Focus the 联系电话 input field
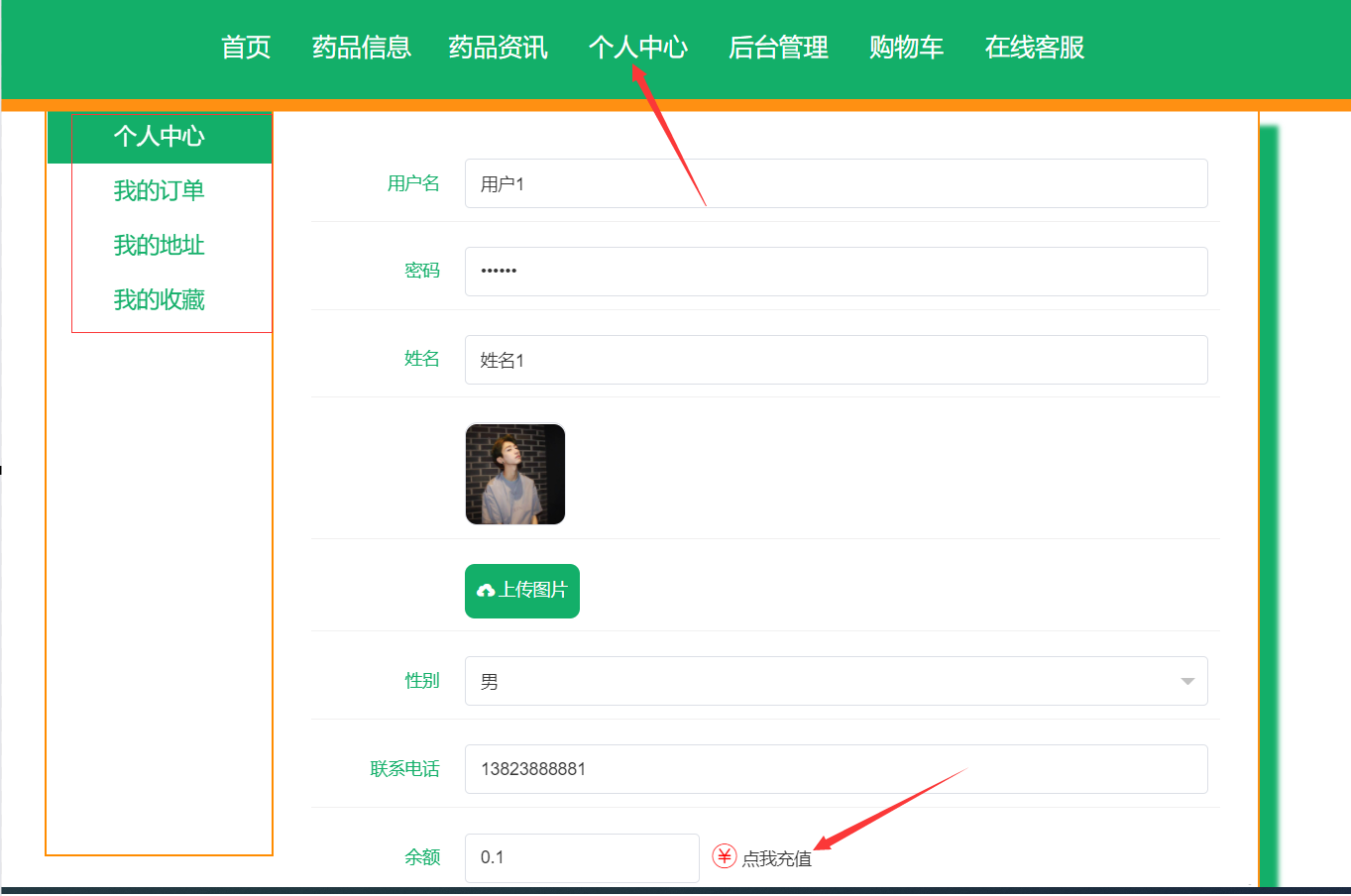1351x896 pixels. coord(837,769)
